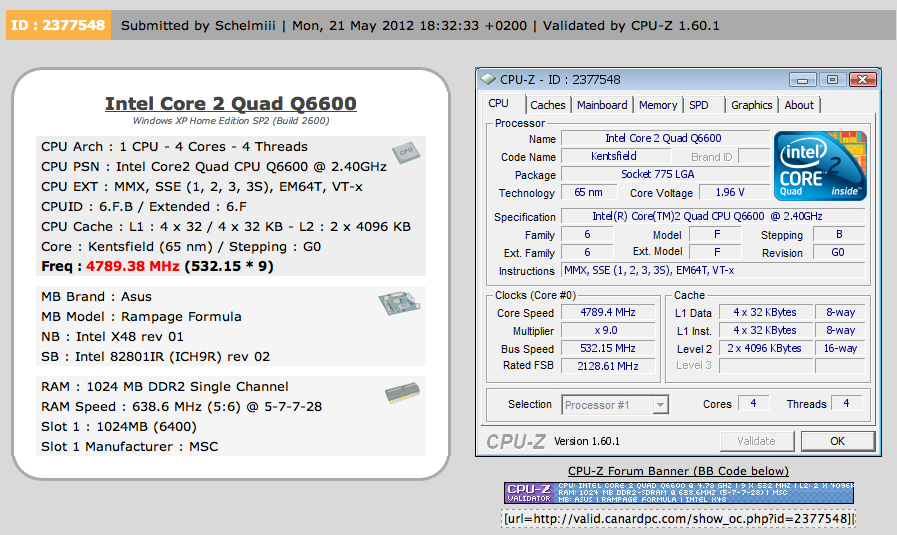Viewport: 897px width, 535px height.
Task: Click the 'SB : Intel 82801IR (ICH9R) rev 02' line
Action: (x=155, y=356)
